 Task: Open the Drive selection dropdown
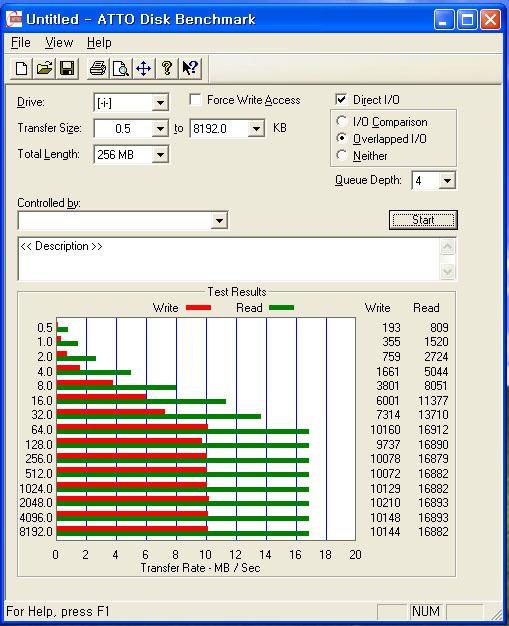click(160, 103)
